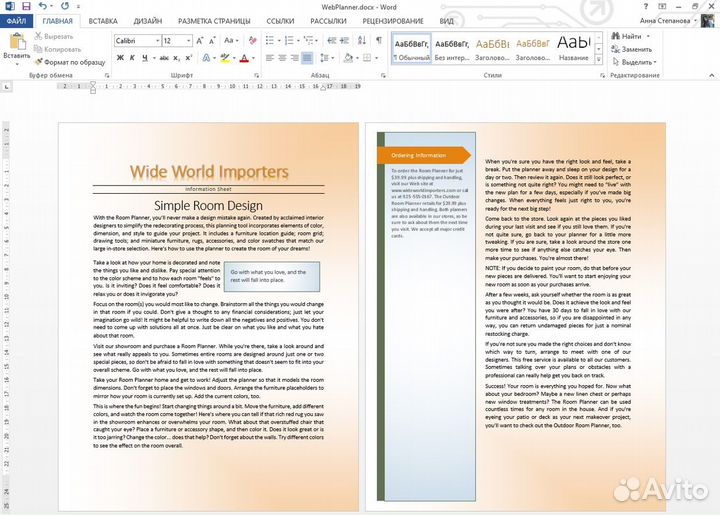This screenshot has width=720, height=515.
Task: Apply a numbered list
Action: click(289, 41)
